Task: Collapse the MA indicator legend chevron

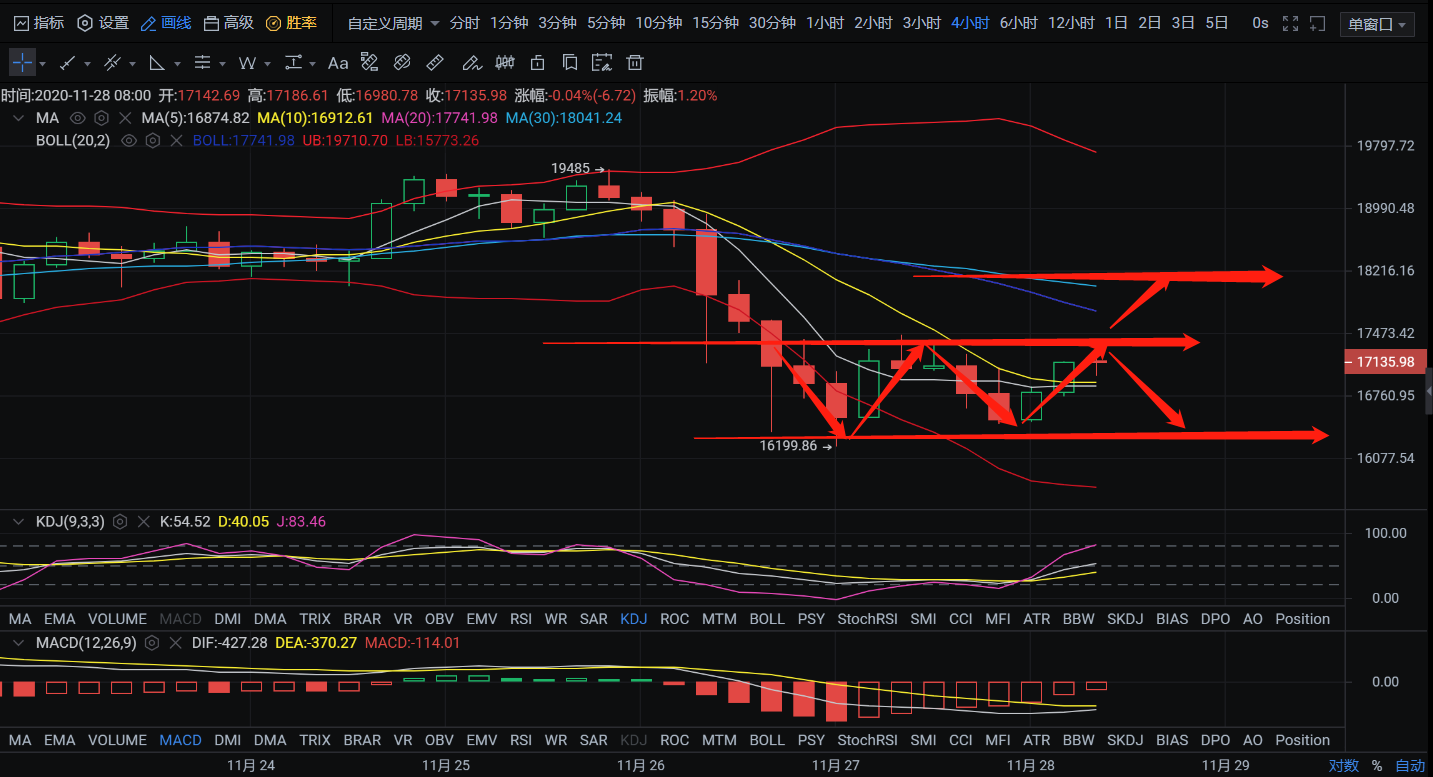Action: coord(17,118)
